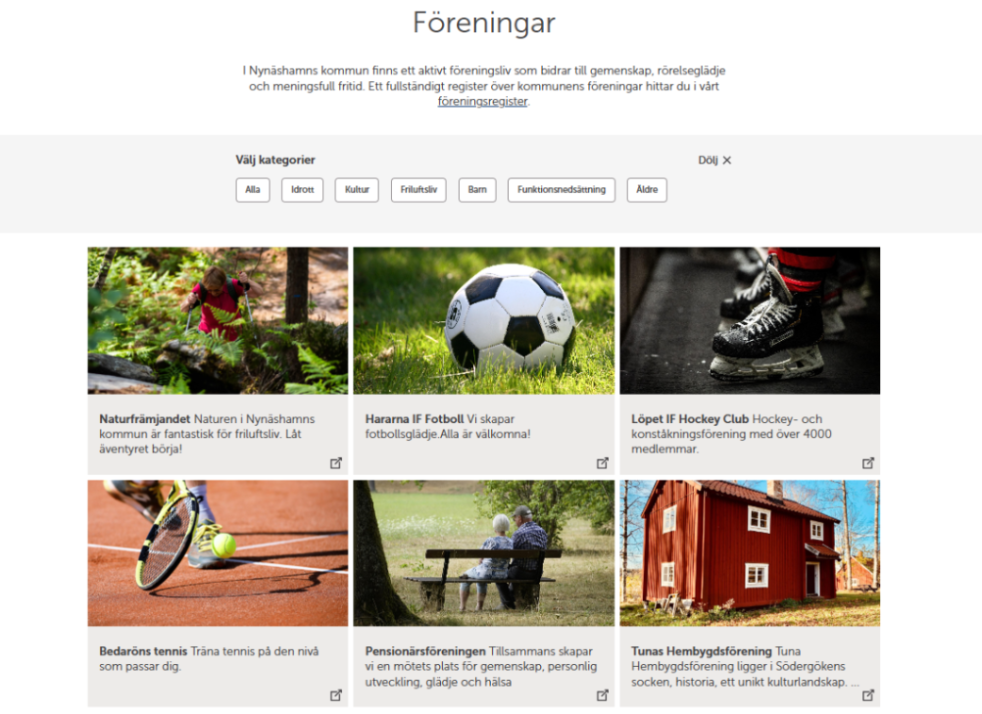Toggle the Alla category filter
The image size is (982, 714).
pyautogui.click(x=253, y=190)
